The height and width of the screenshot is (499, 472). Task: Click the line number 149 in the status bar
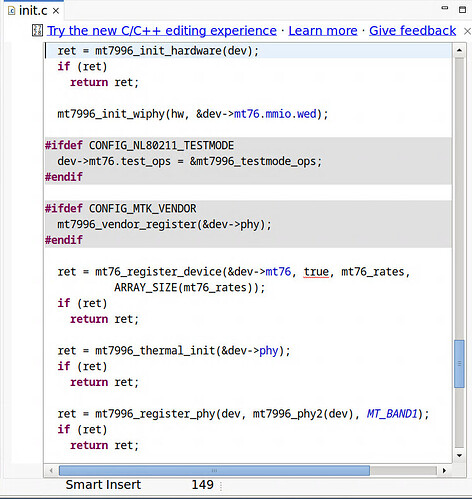(203, 485)
